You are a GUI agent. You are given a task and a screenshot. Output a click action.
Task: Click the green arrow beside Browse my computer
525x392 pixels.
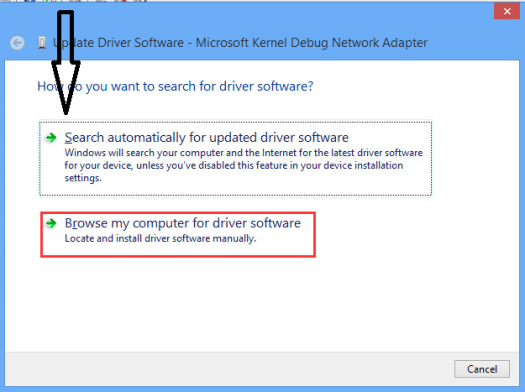coord(51,223)
